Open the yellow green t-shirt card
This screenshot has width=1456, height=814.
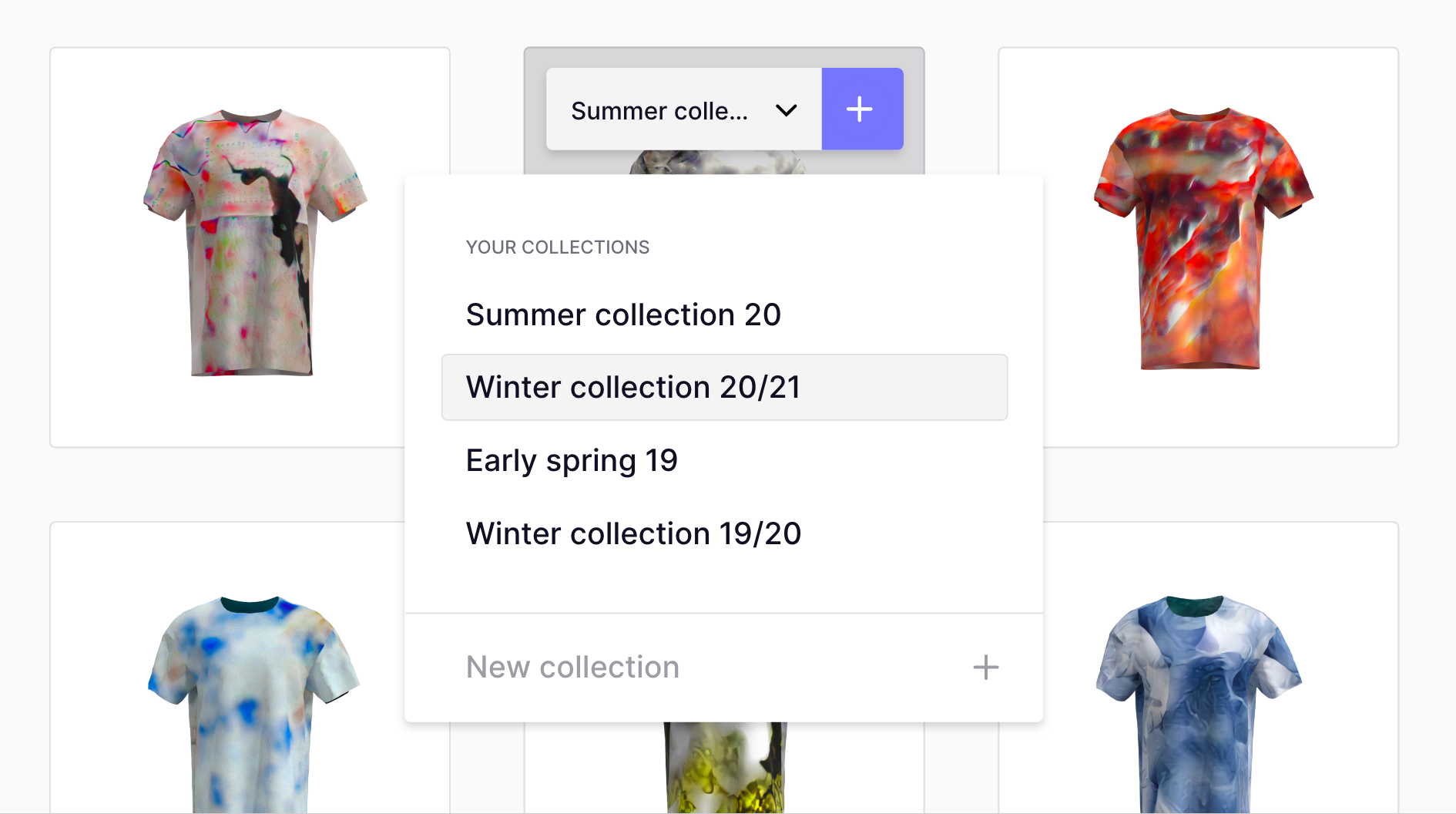point(724,768)
